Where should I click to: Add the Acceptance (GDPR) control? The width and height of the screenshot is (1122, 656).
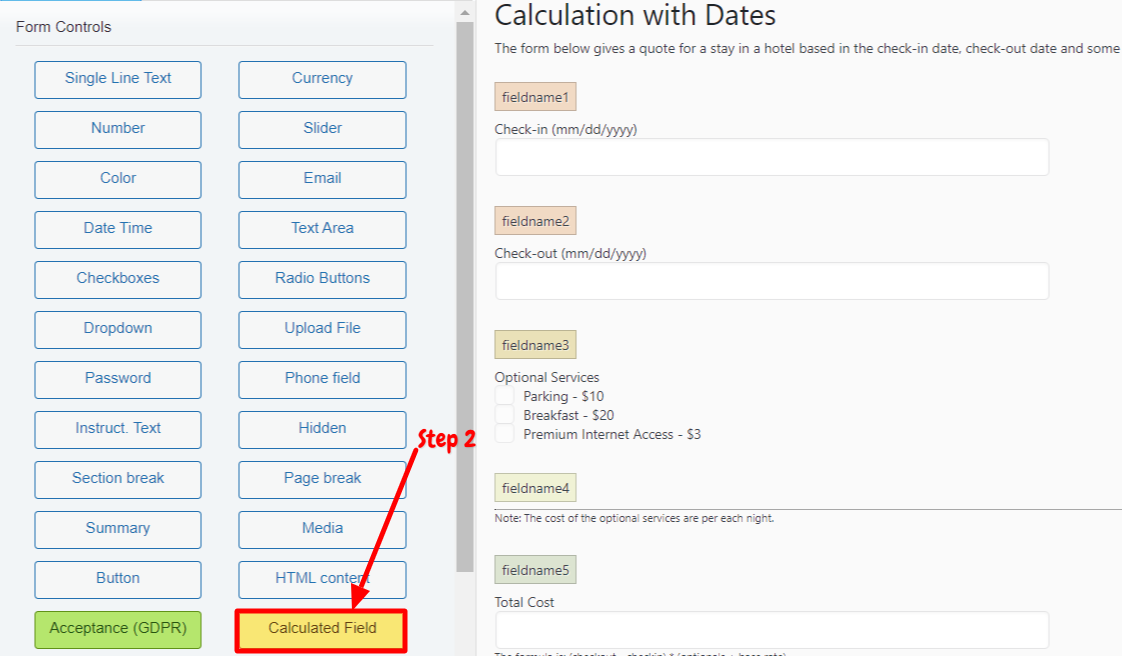tap(118, 630)
